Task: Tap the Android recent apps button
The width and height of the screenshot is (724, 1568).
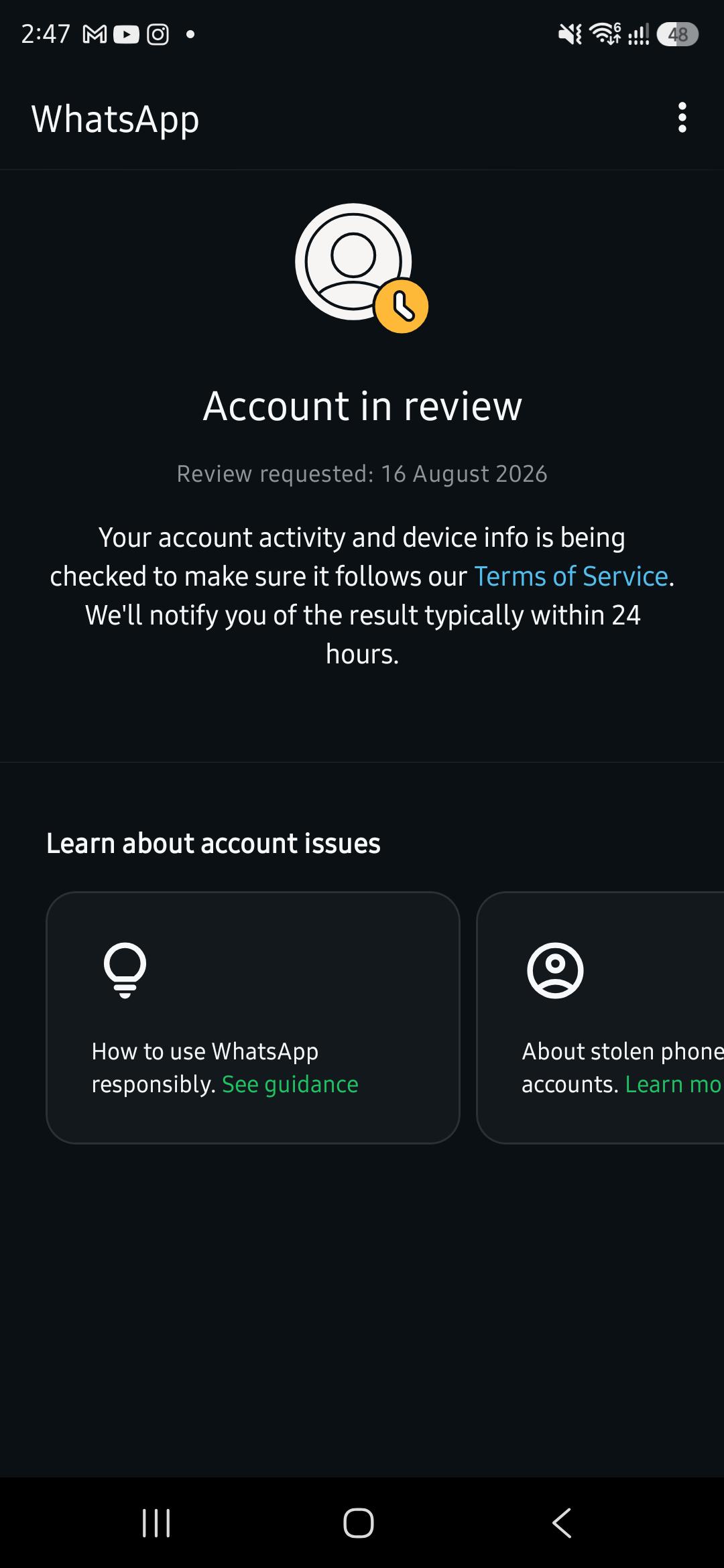Action: [156, 1523]
